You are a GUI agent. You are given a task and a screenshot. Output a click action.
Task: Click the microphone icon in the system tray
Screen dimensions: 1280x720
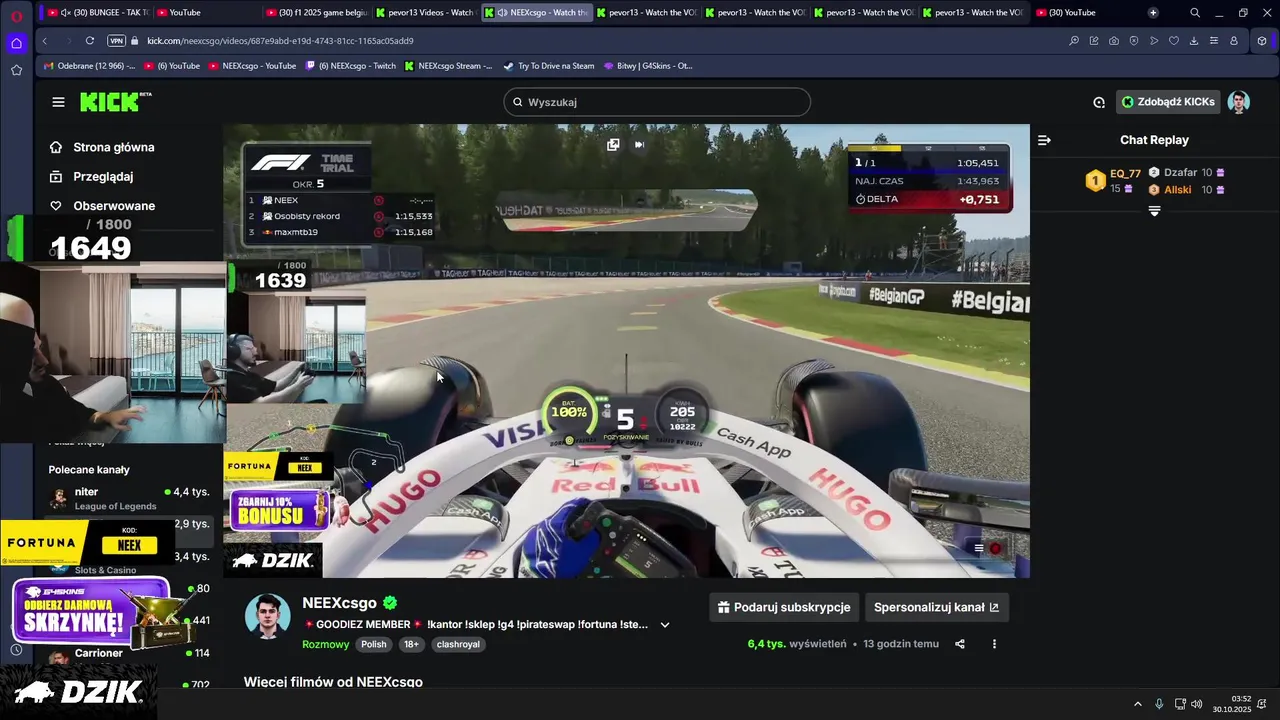(x=1159, y=704)
